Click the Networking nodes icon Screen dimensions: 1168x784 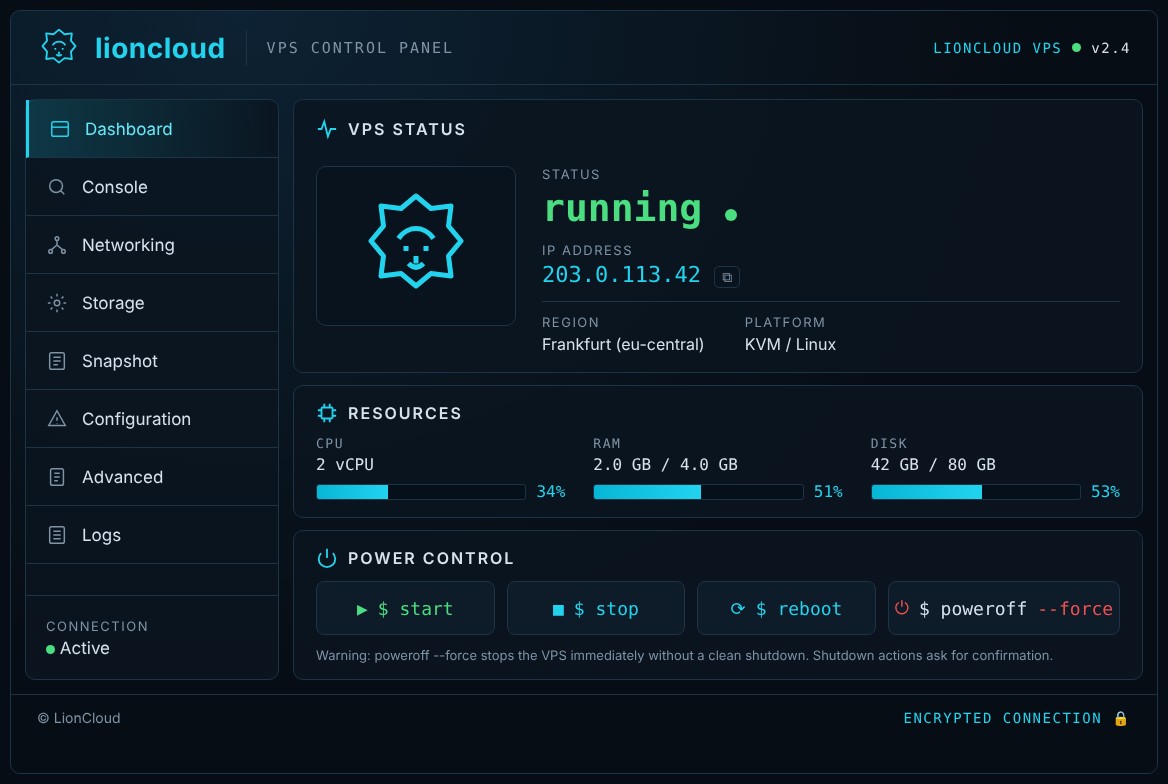tap(57, 245)
